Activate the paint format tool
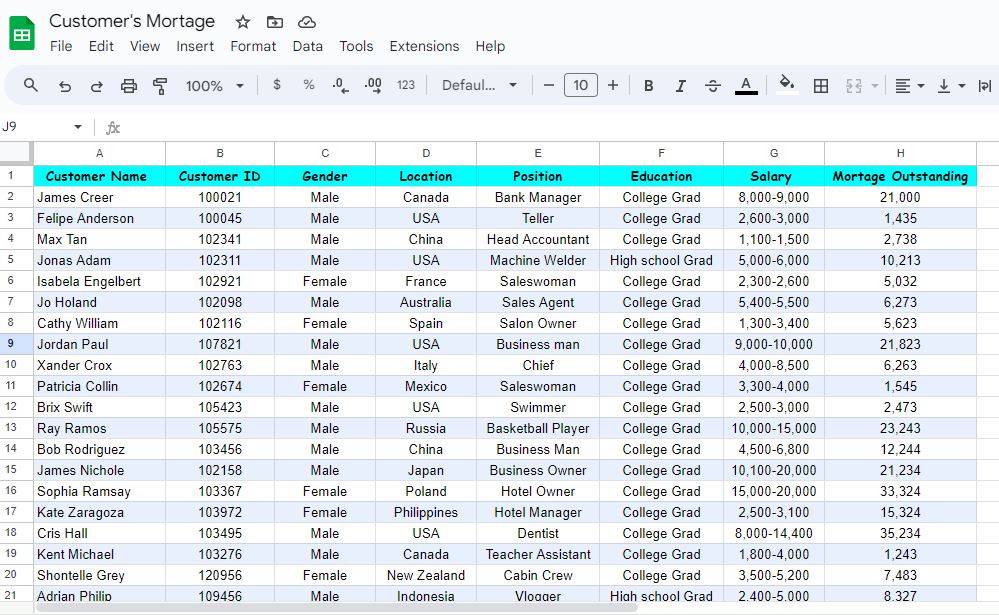The width and height of the screenshot is (999, 615). pos(160,85)
